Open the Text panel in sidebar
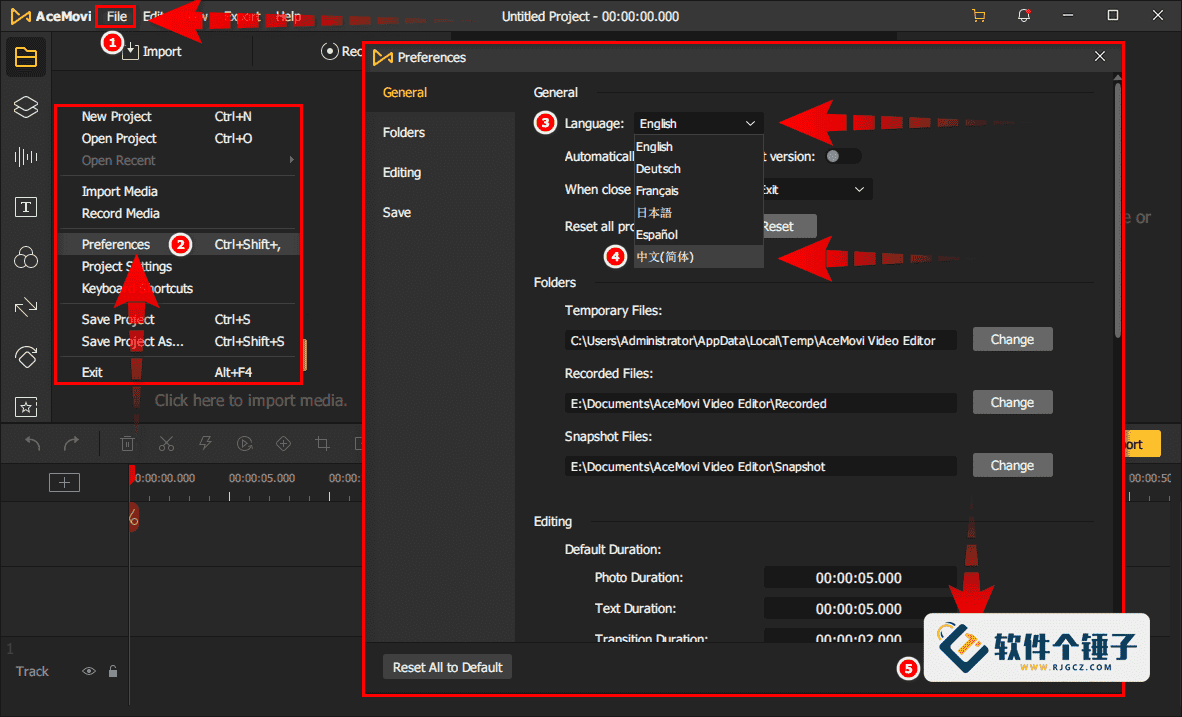The image size is (1182, 717). pos(26,207)
